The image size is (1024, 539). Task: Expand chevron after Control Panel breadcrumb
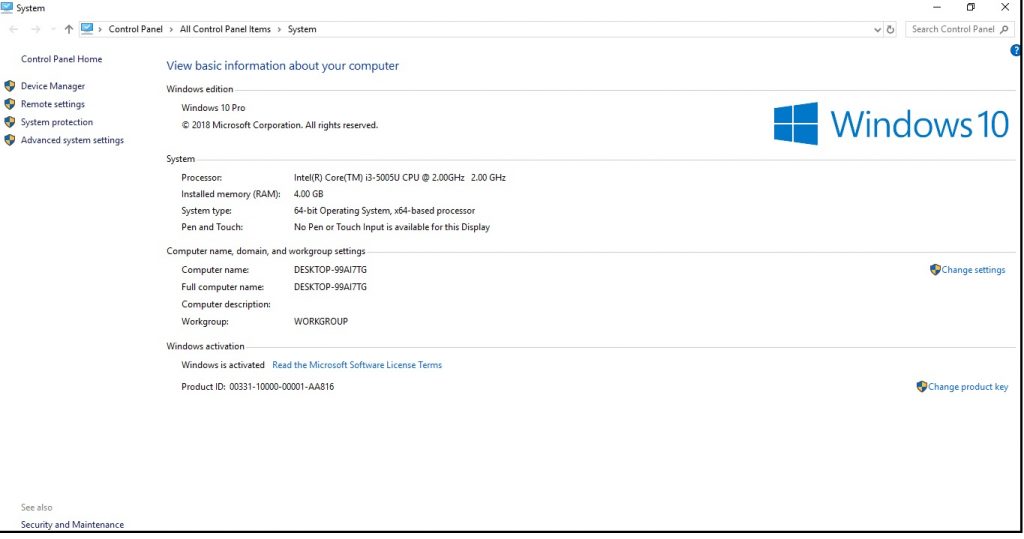click(171, 29)
